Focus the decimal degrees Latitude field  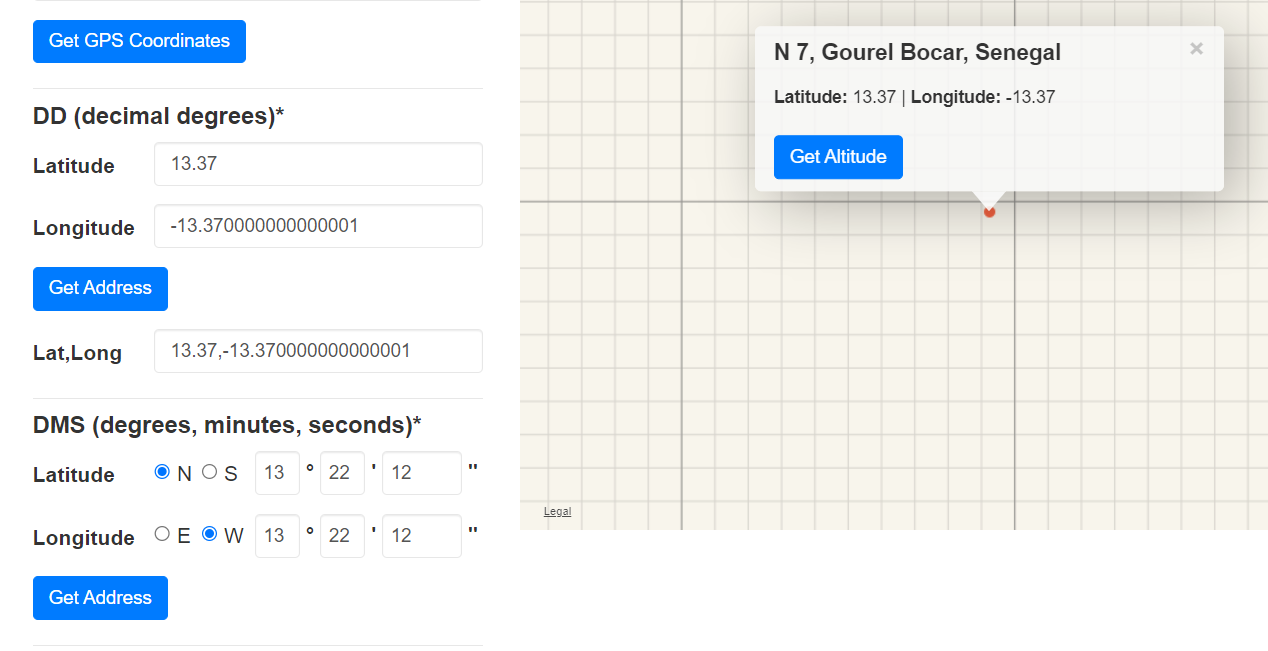pos(318,164)
